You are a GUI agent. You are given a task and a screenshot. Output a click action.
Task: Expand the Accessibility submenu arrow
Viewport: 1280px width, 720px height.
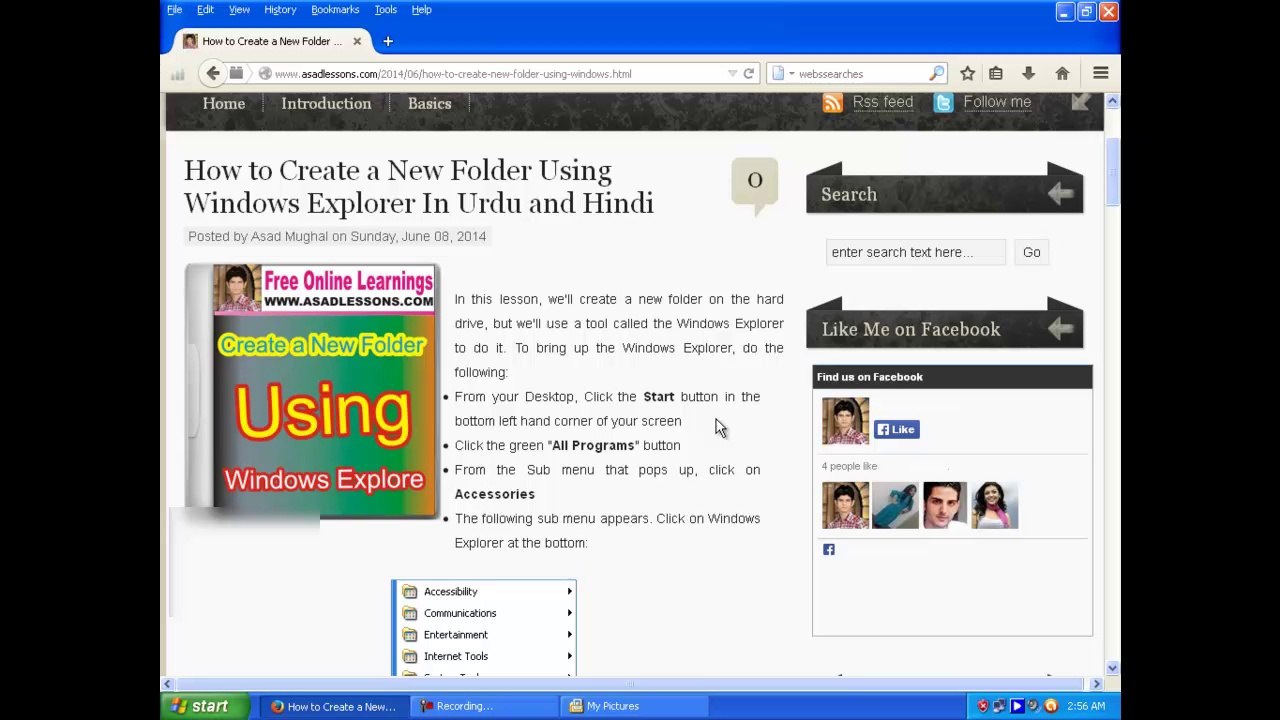coord(569,591)
